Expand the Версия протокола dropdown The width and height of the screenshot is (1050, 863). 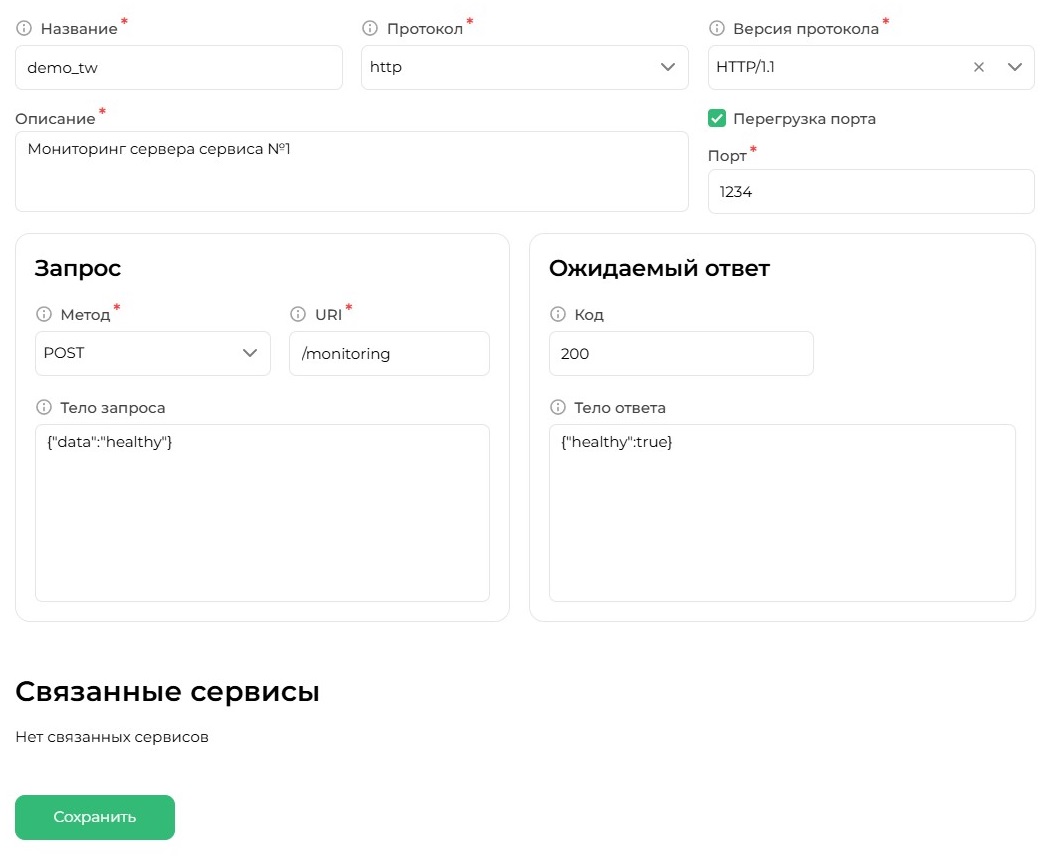pos(1016,66)
